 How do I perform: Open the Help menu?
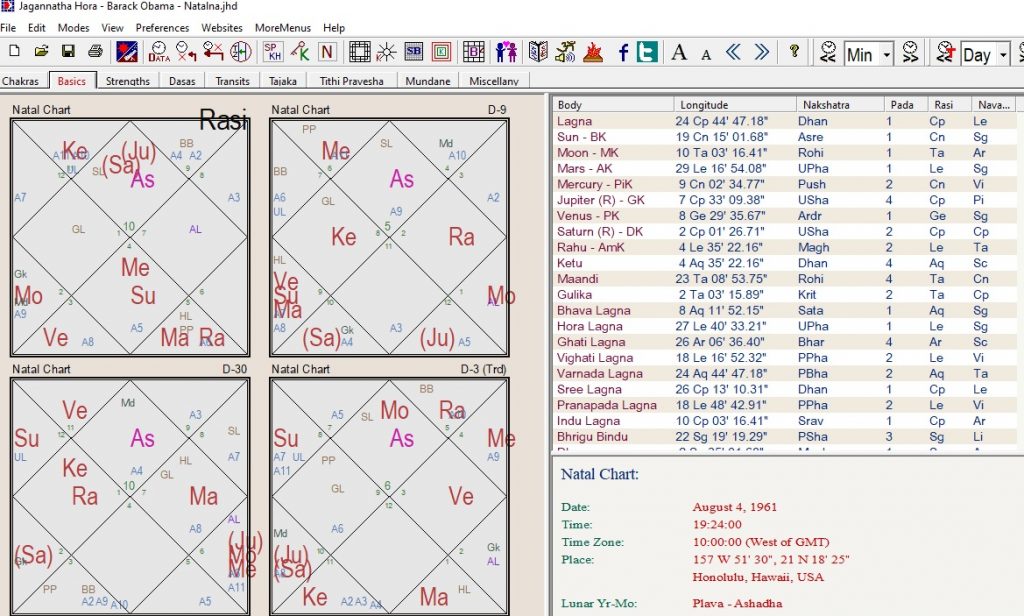[334, 27]
